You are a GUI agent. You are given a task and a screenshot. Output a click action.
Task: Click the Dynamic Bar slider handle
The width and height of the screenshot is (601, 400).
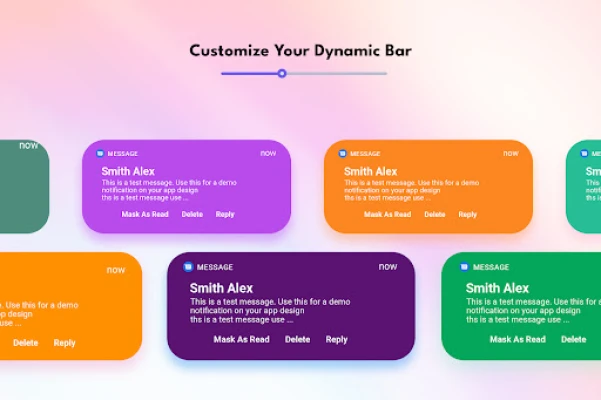(282, 73)
